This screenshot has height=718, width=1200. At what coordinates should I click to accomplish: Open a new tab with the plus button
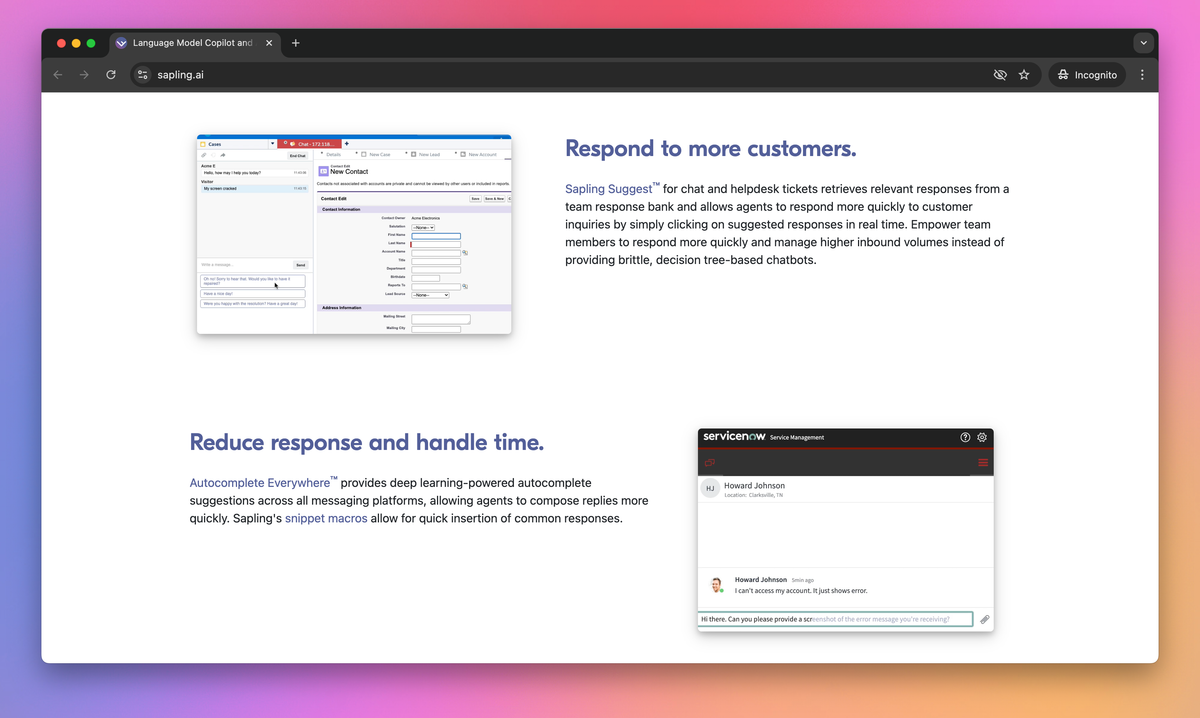click(296, 43)
